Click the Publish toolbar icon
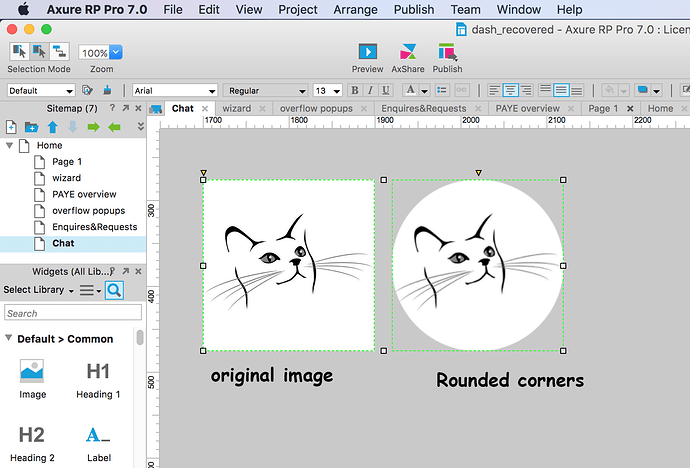 [448, 52]
